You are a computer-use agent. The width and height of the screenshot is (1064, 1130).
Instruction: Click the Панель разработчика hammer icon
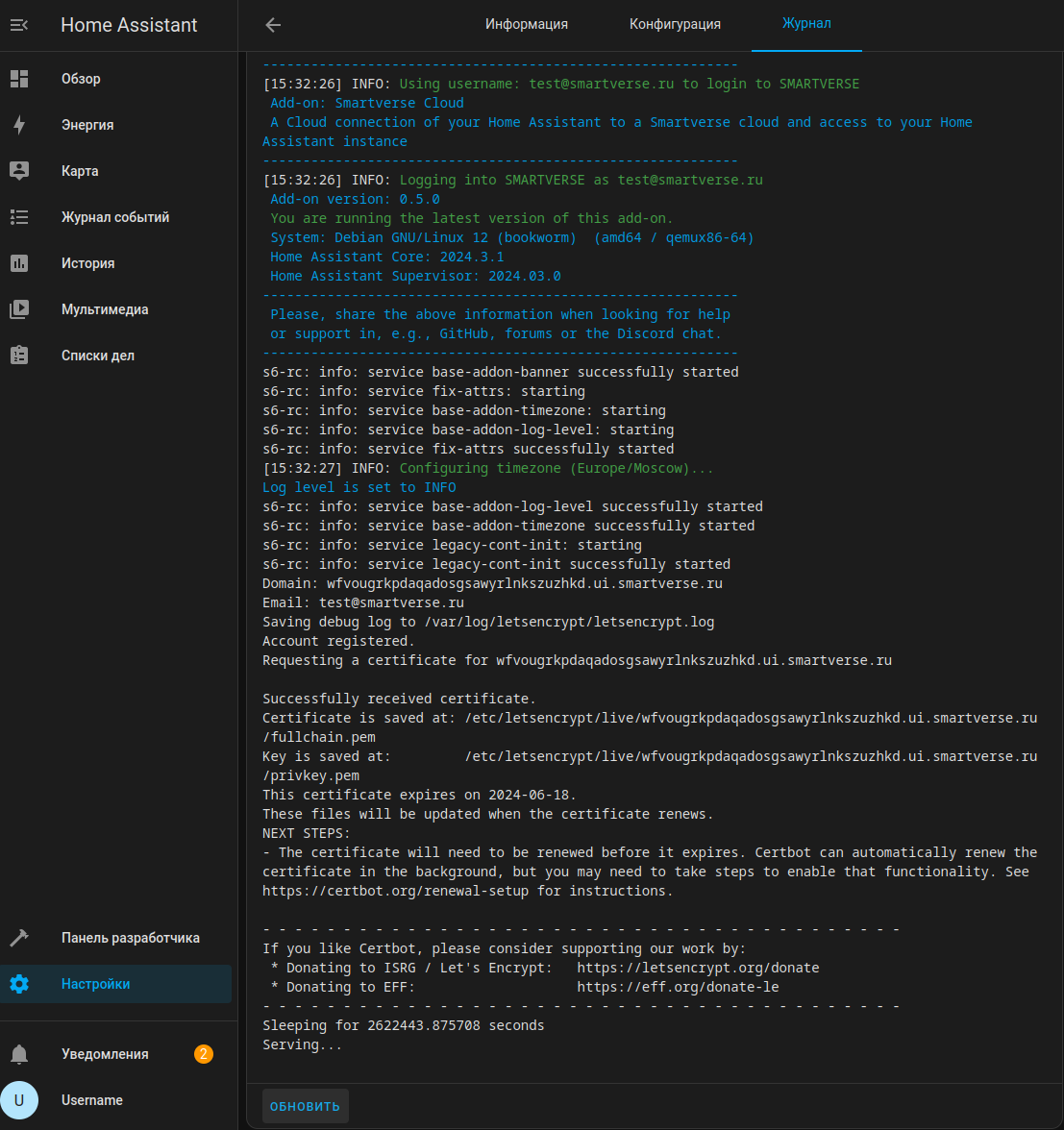point(19,938)
